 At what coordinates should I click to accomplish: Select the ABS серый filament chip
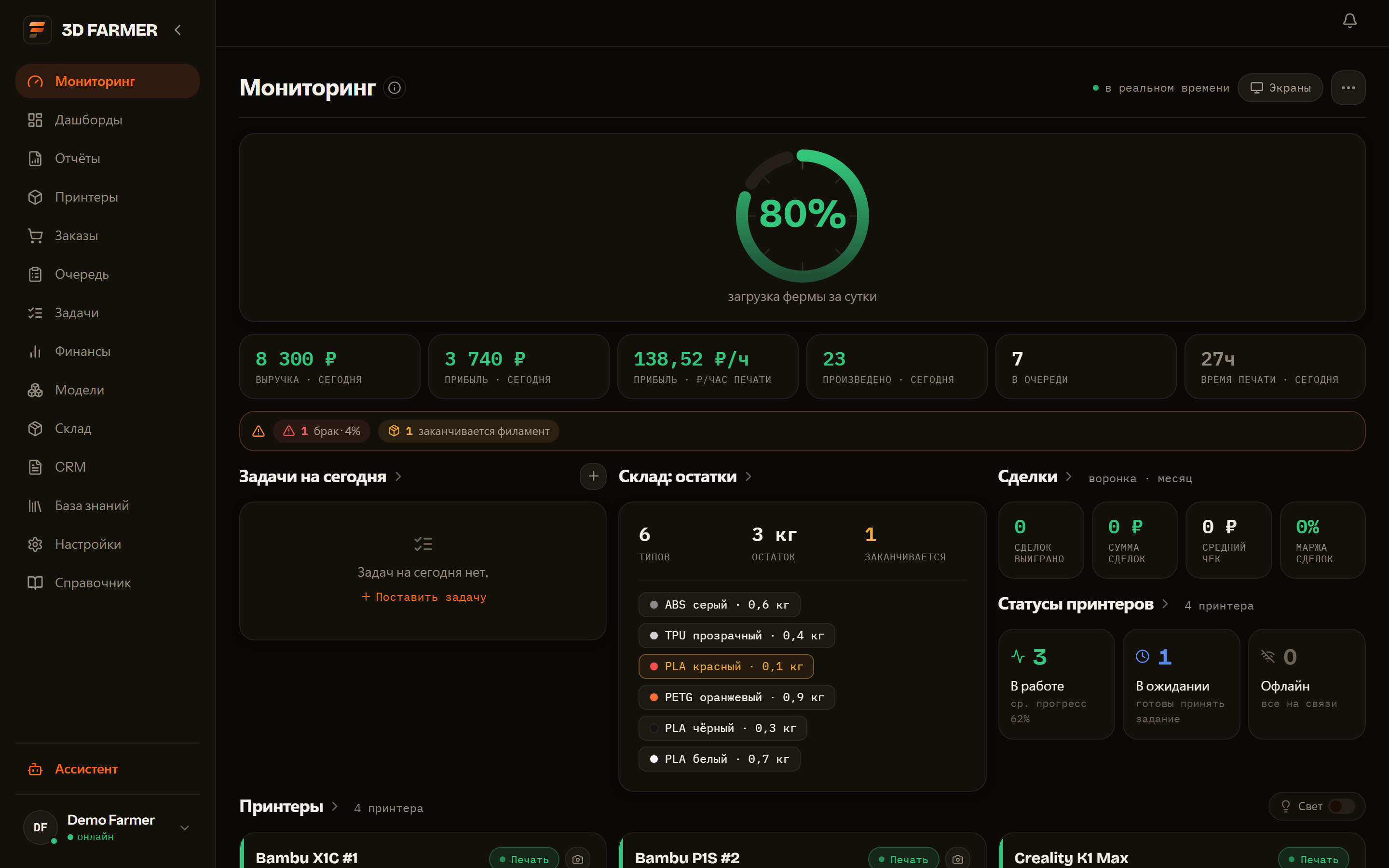pyautogui.click(x=719, y=605)
